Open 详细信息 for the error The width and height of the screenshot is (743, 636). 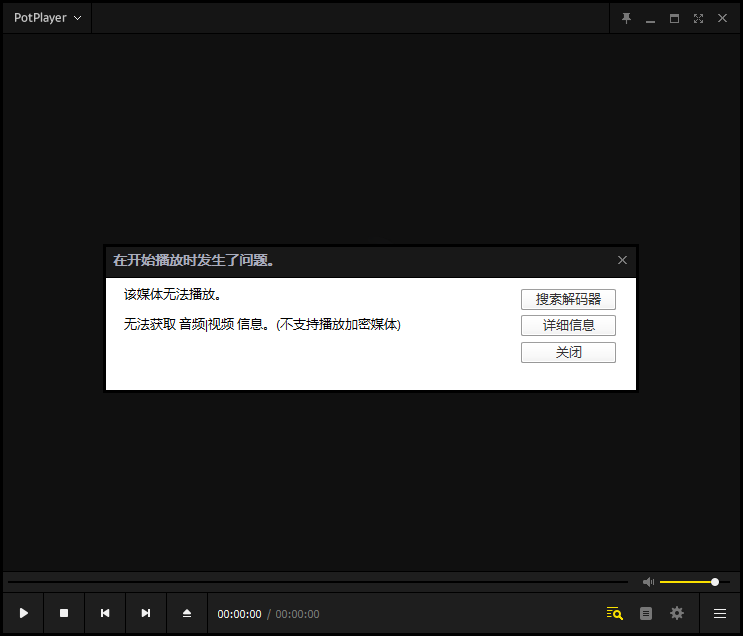568,325
